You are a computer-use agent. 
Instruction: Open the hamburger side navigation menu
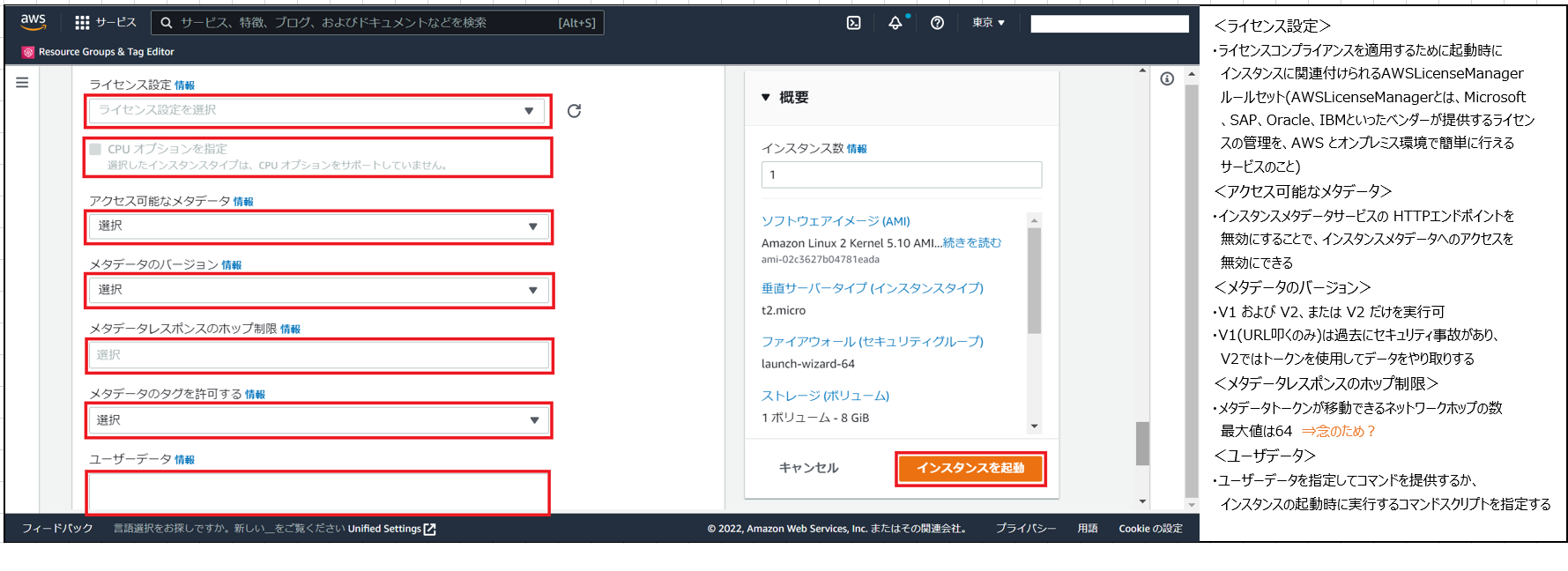point(22,82)
